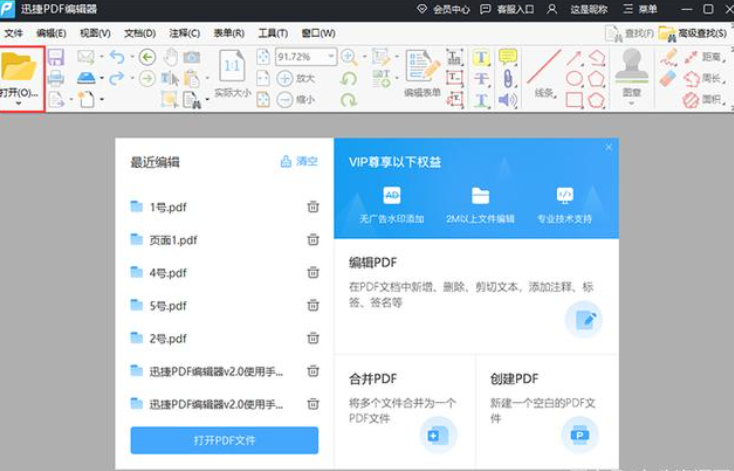This screenshot has height=471, width=734.
Task: Add a yellow sticky note comment
Action: click(508, 57)
